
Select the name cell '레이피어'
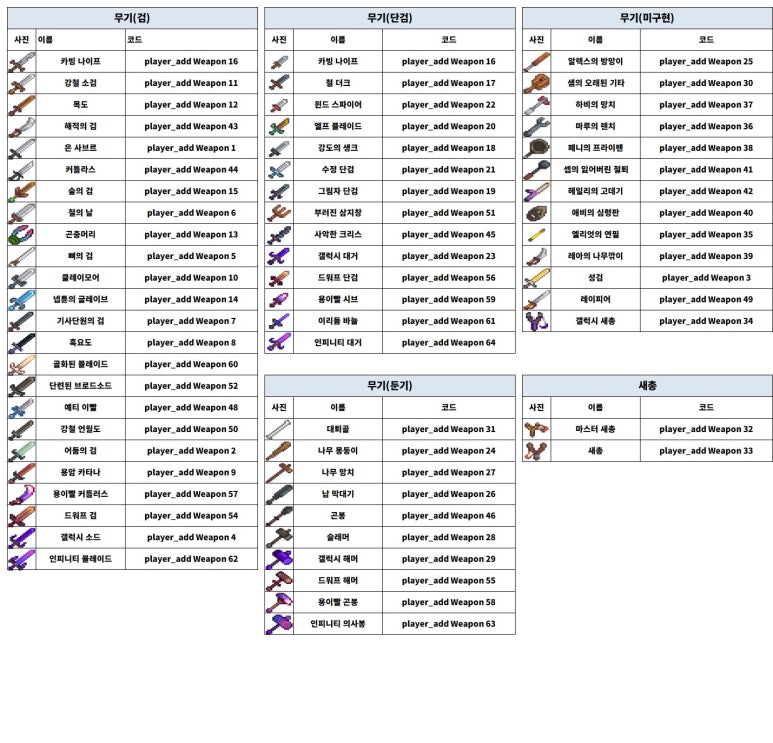click(595, 300)
